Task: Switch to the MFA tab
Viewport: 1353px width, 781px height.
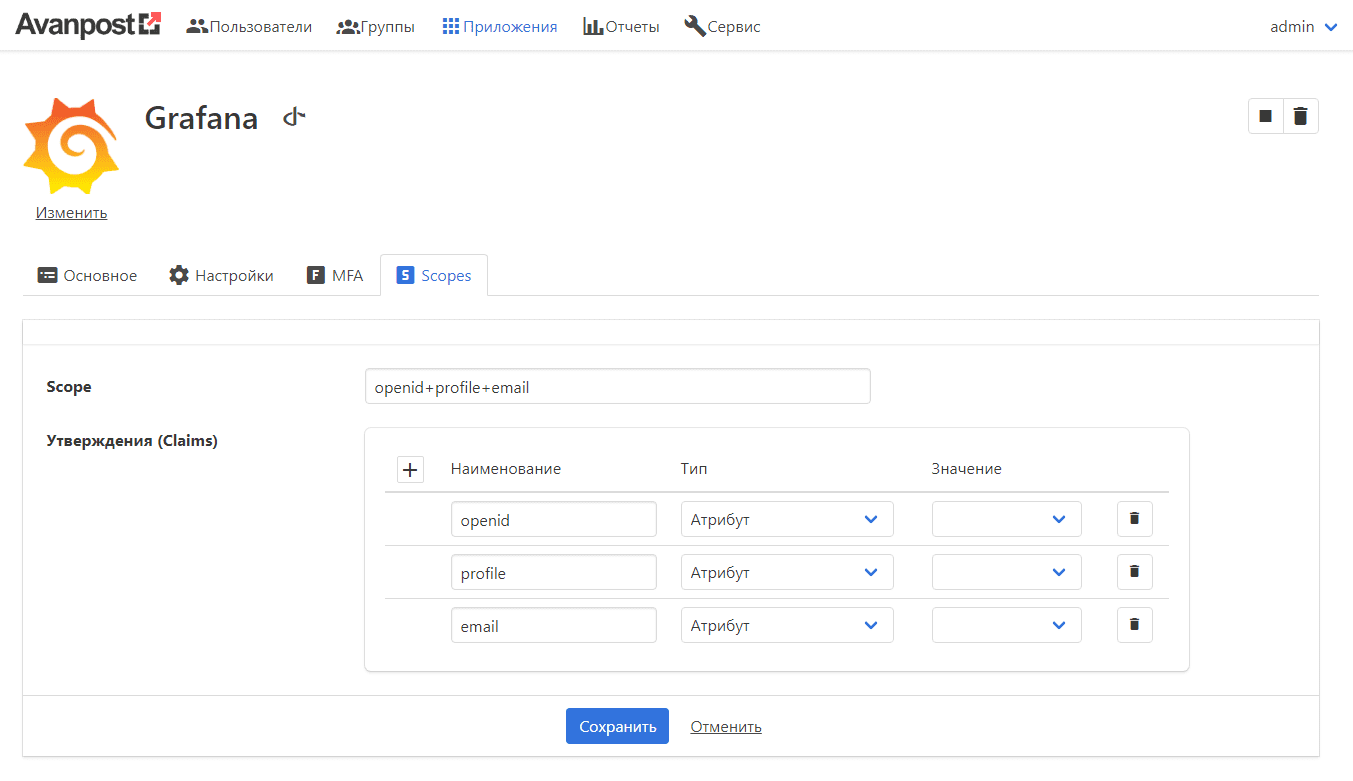Action: point(335,276)
